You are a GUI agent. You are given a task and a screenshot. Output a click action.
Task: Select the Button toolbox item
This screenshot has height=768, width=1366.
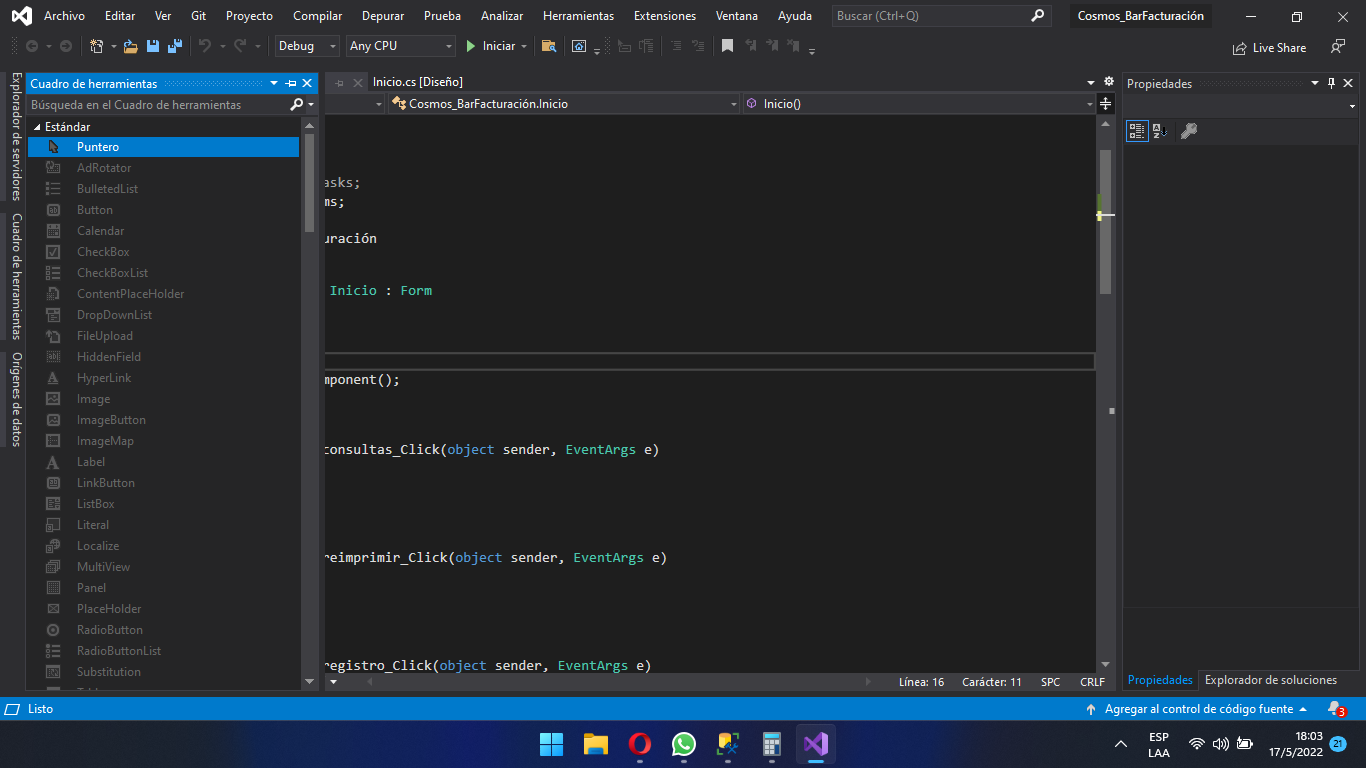(x=163, y=210)
